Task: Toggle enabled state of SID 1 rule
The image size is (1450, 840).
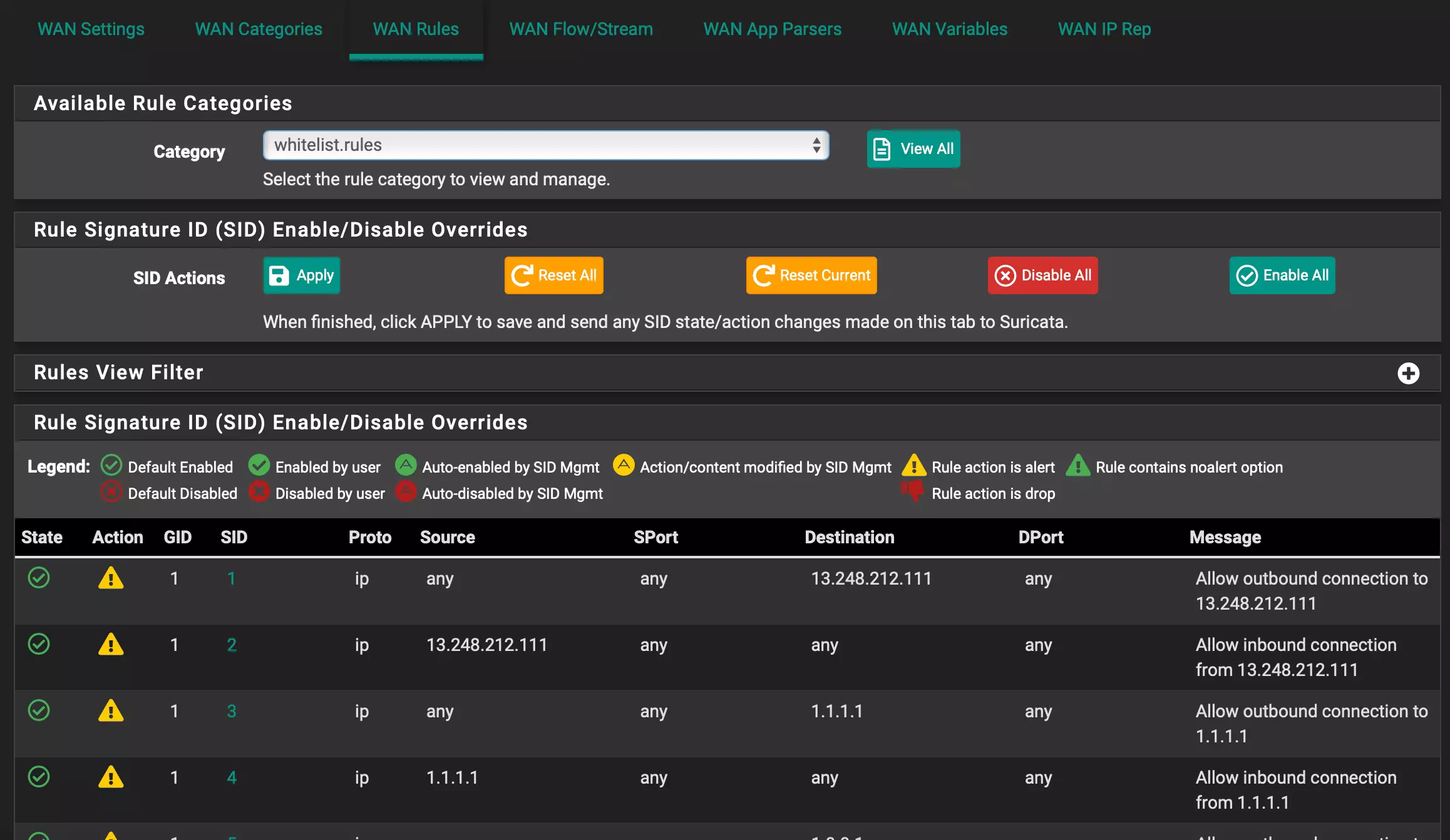Action: coord(39,578)
